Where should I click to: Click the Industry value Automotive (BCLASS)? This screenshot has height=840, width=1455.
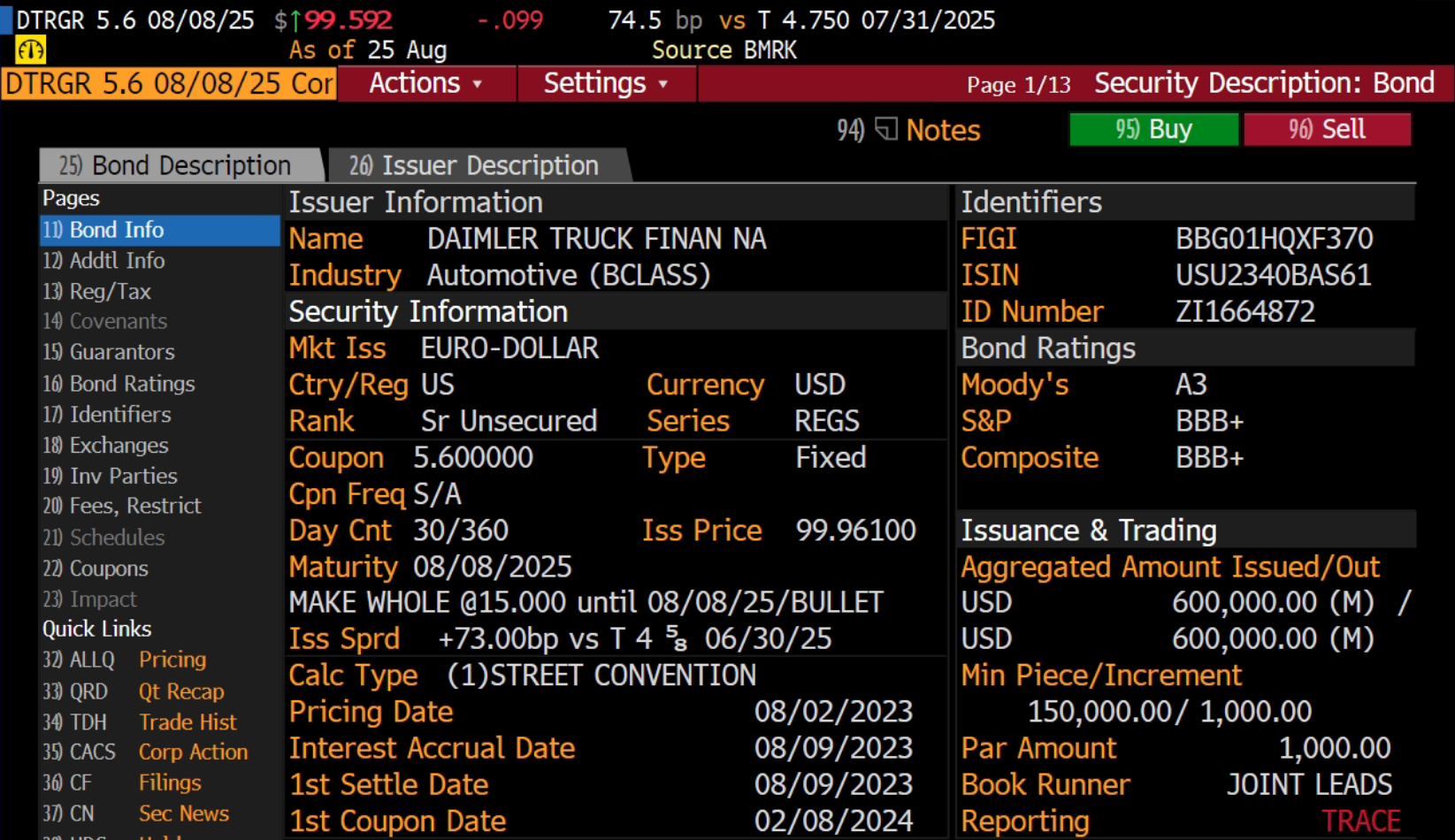click(569, 275)
